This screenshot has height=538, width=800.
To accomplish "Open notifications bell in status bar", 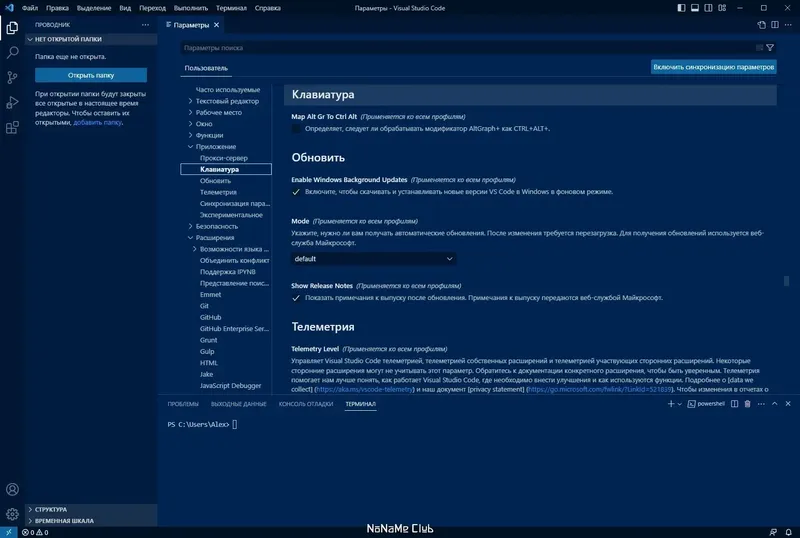I will point(788,532).
